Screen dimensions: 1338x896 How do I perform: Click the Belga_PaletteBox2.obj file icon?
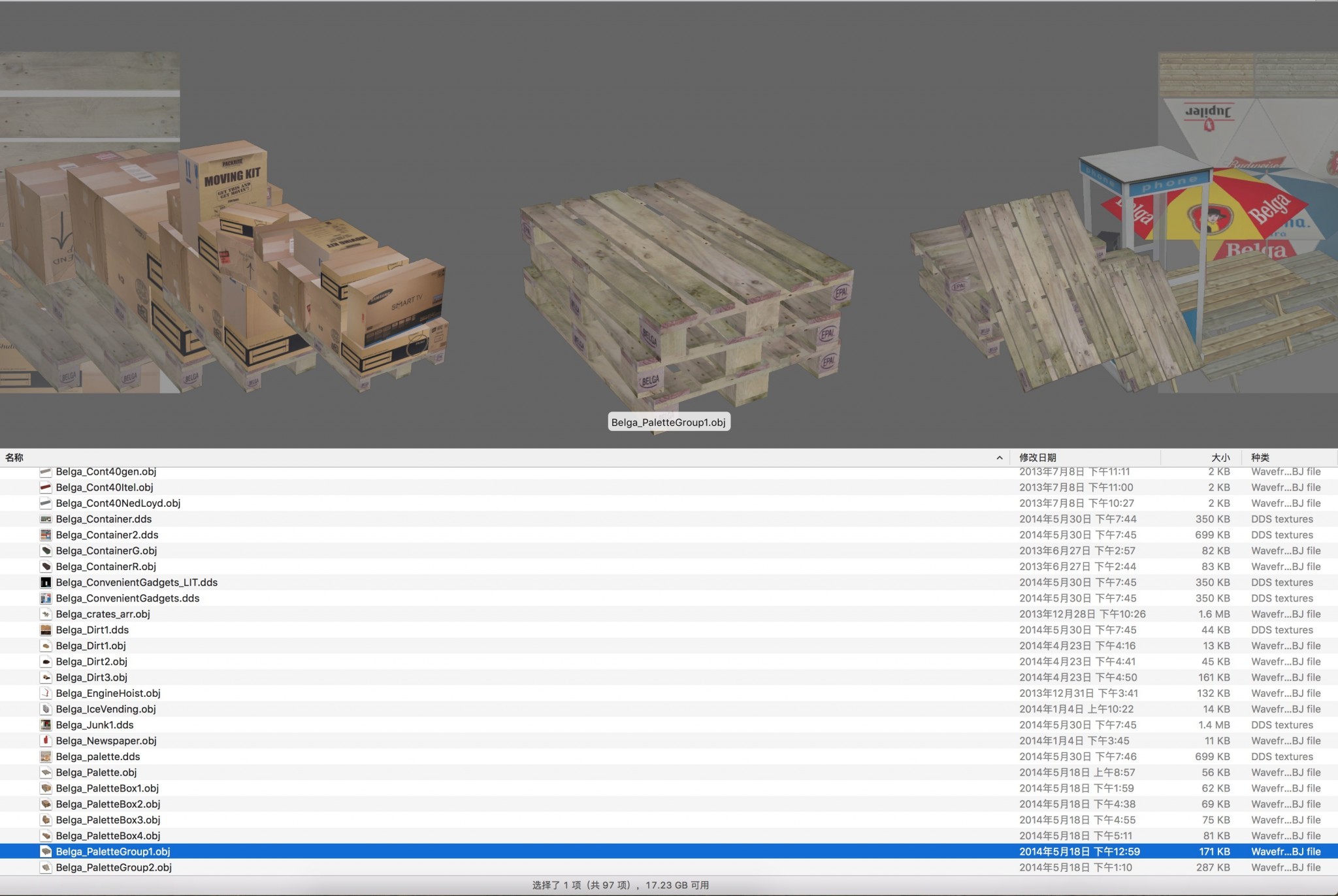coord(46,804)
